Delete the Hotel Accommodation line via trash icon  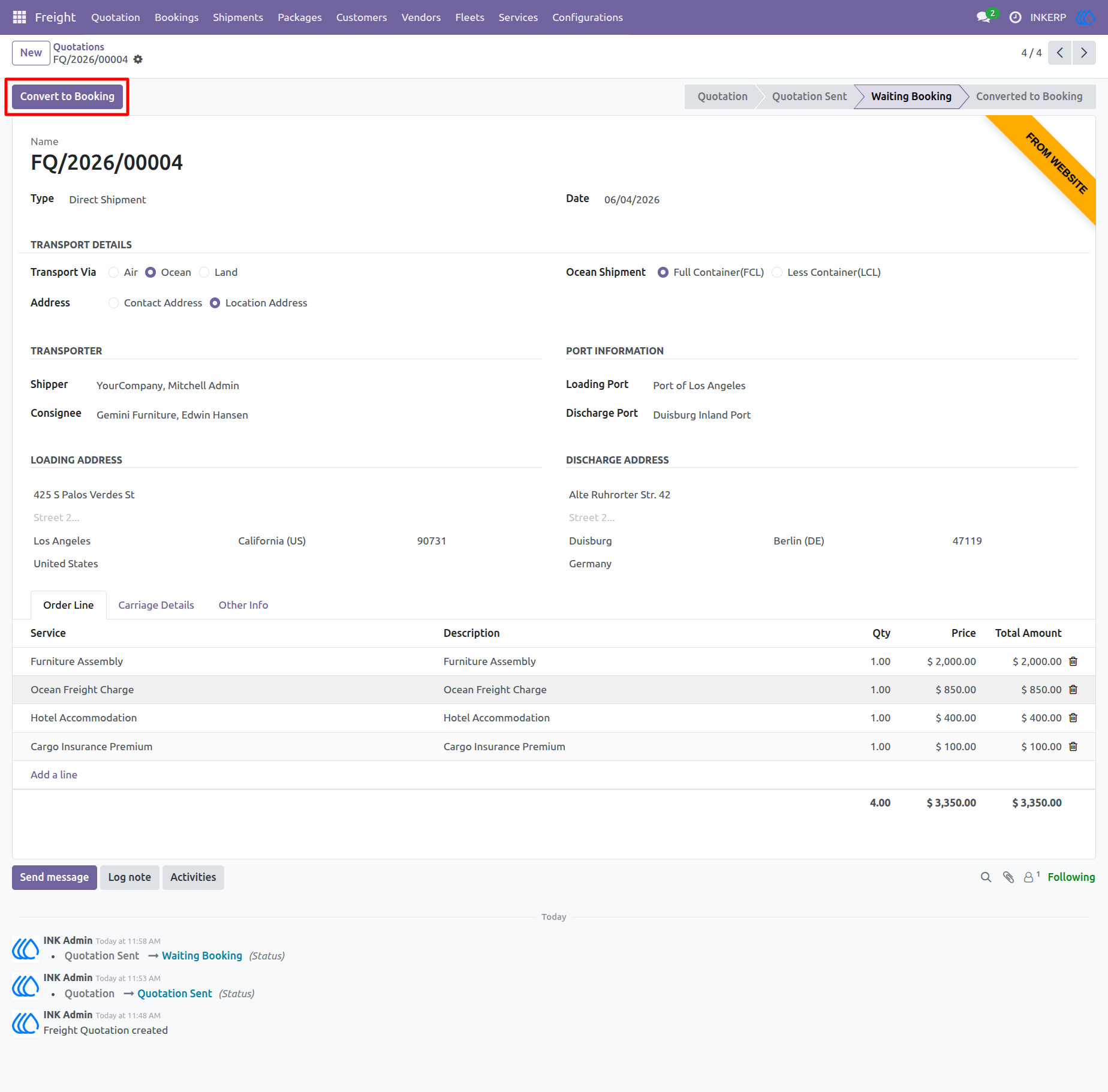click(1073, 718)
